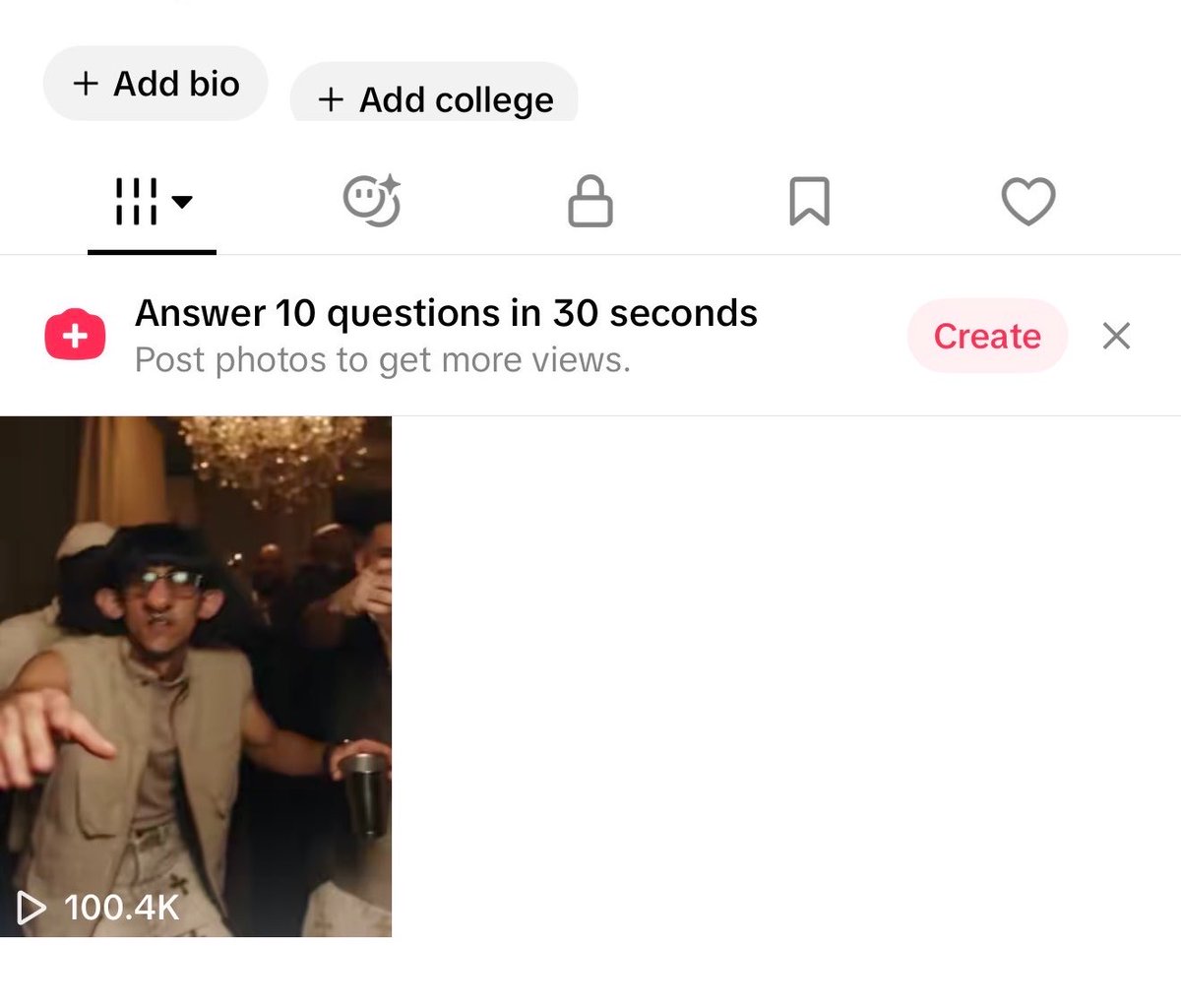Open the private videos lock tab
The width and height of the screenshot is (1181, 1008).
(x=590, y=201)
